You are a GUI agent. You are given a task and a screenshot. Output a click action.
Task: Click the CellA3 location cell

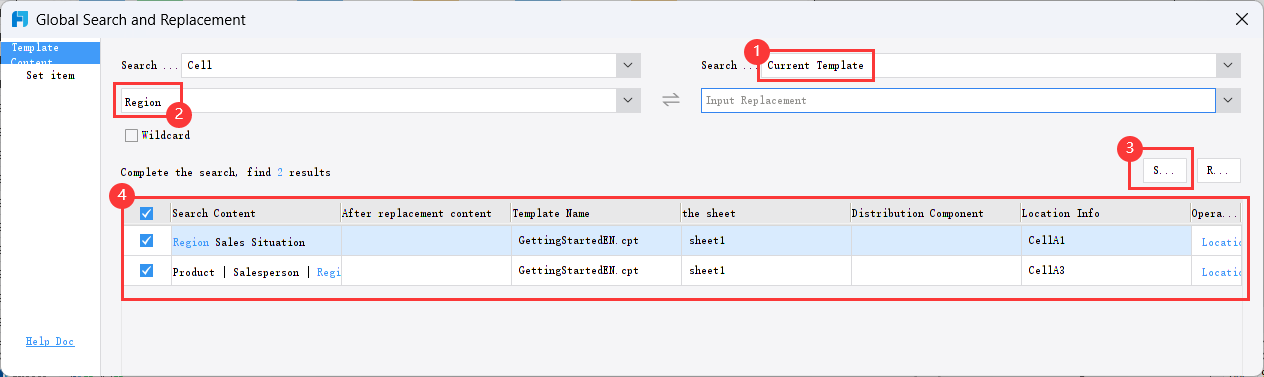[x=1105, y=271]
